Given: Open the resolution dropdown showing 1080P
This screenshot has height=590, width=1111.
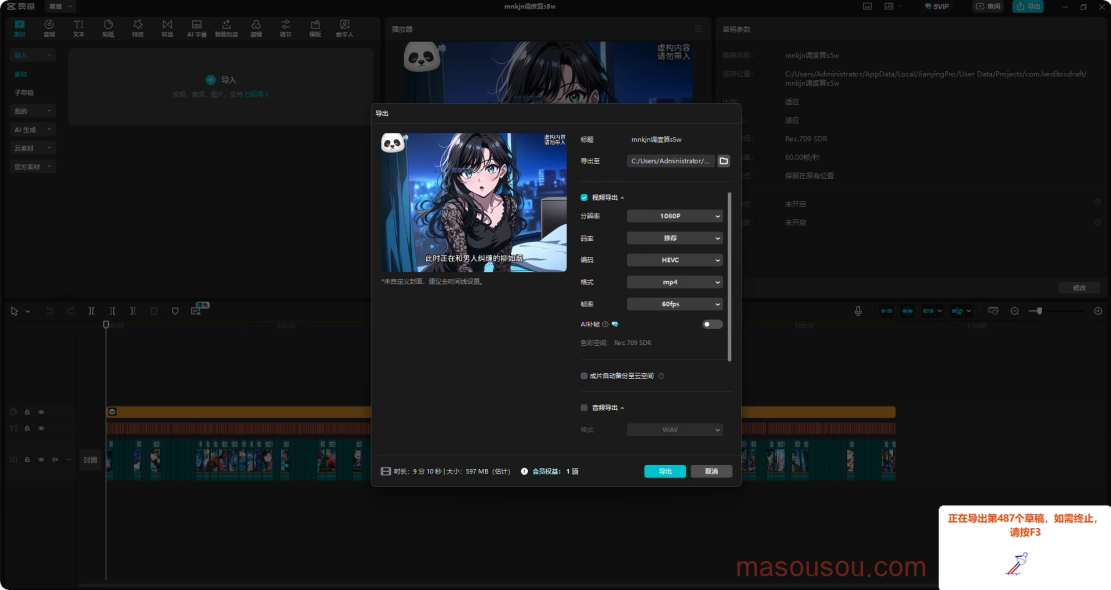Looking at the screenshot, I should coord(675,216).
